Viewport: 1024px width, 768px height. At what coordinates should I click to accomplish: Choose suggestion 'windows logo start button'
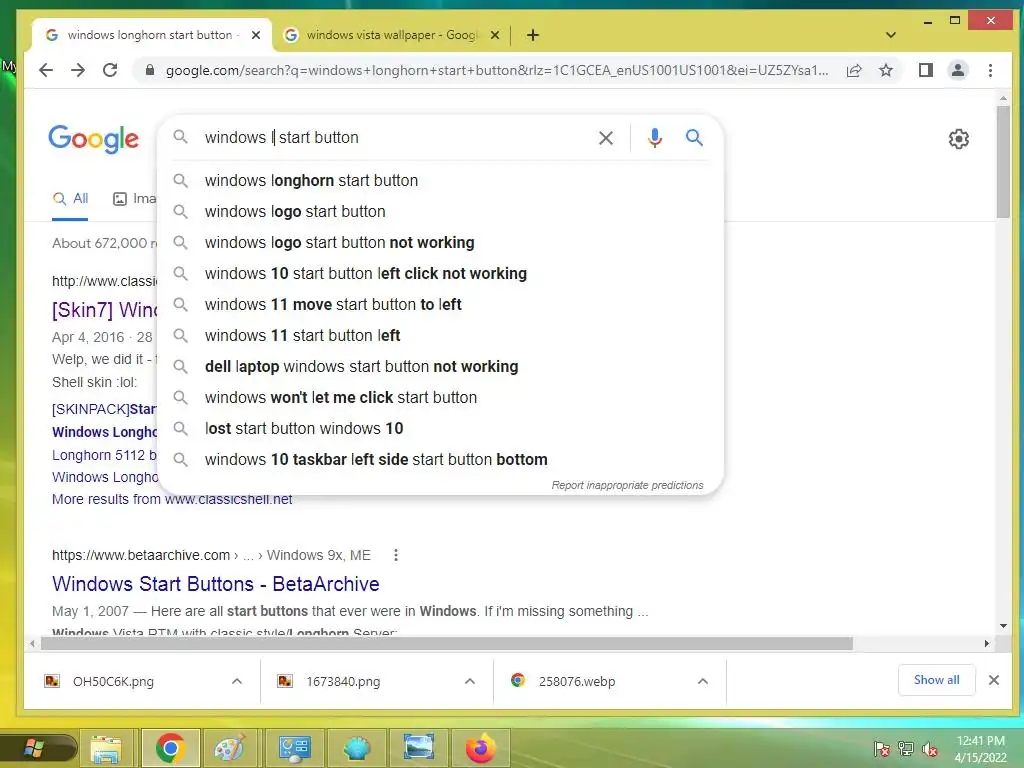click(441, 212)
